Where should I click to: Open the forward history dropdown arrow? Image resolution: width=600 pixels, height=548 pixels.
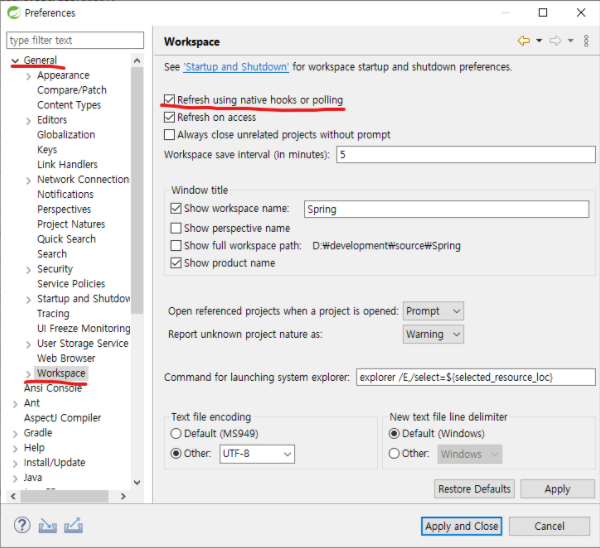click(x=571, y=41)
